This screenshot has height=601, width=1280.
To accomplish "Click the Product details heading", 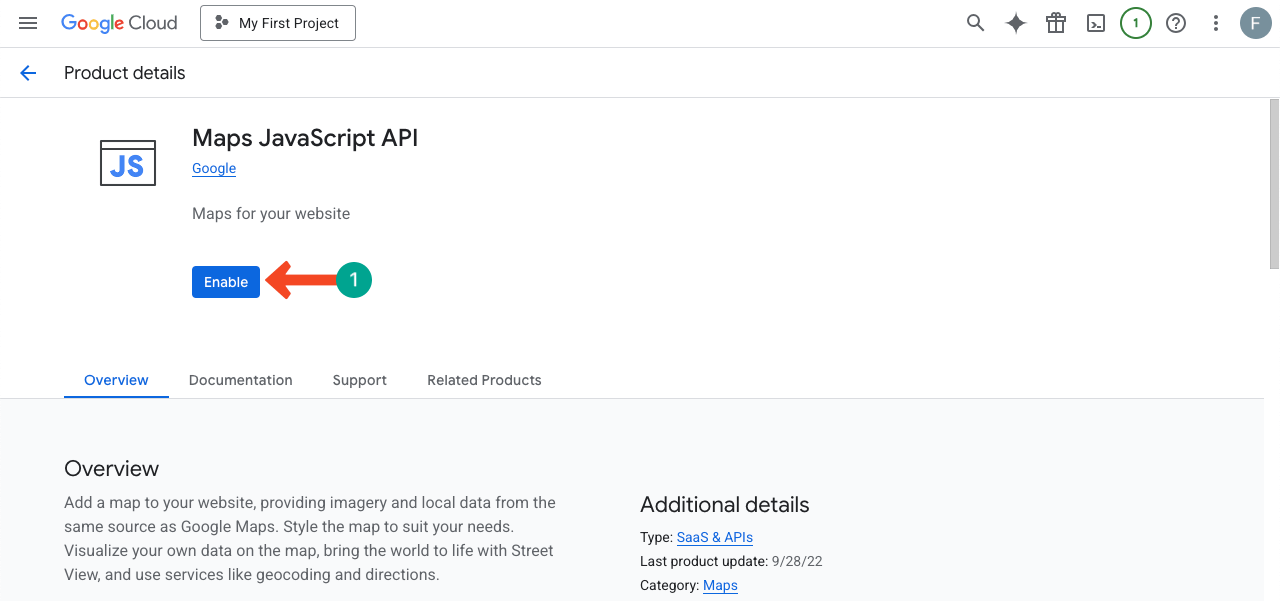I will pyautogui.click(x=125, y=73).
